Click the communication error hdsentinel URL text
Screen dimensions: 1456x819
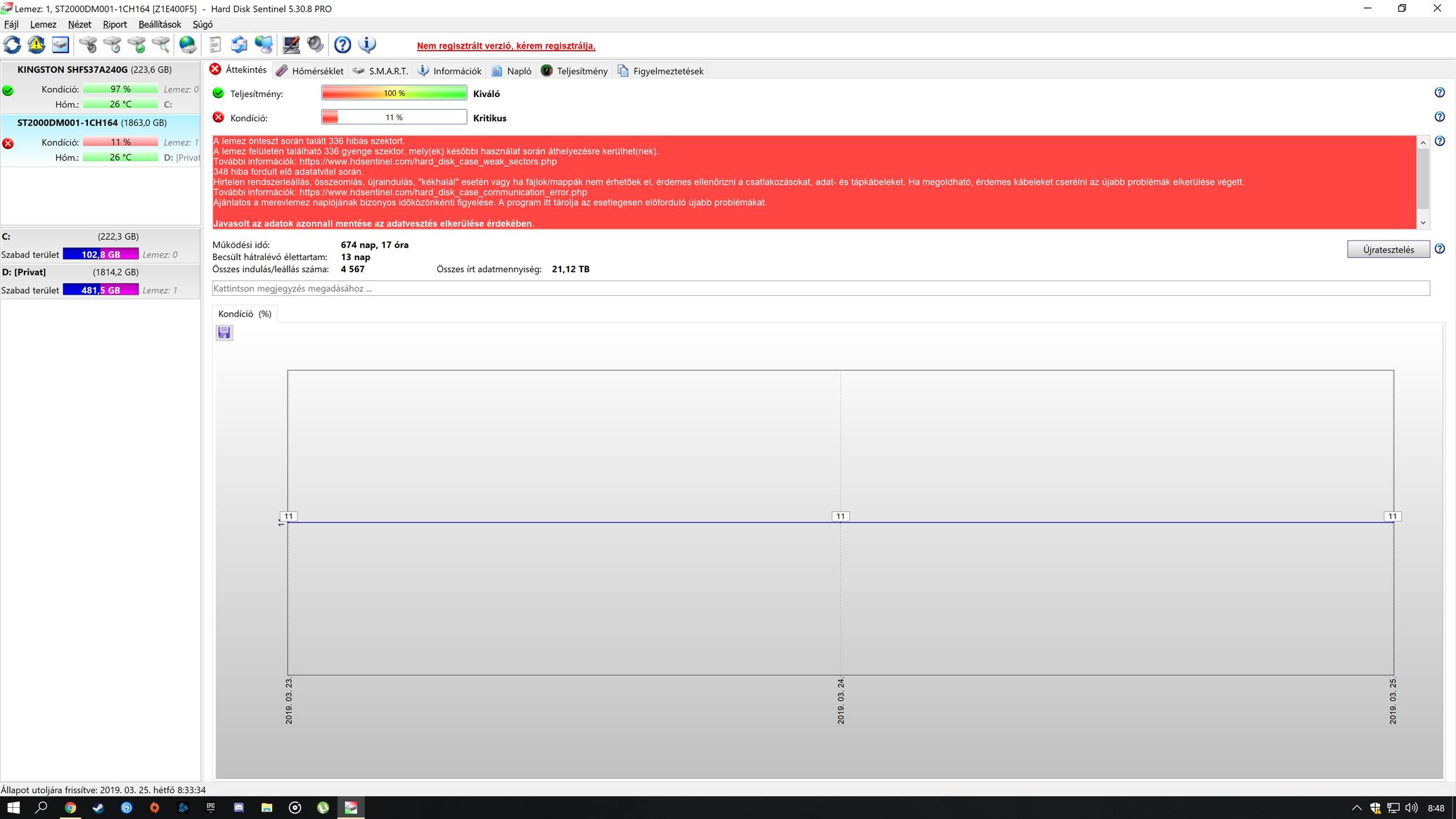pyautogui.click(x=443, y=192)
